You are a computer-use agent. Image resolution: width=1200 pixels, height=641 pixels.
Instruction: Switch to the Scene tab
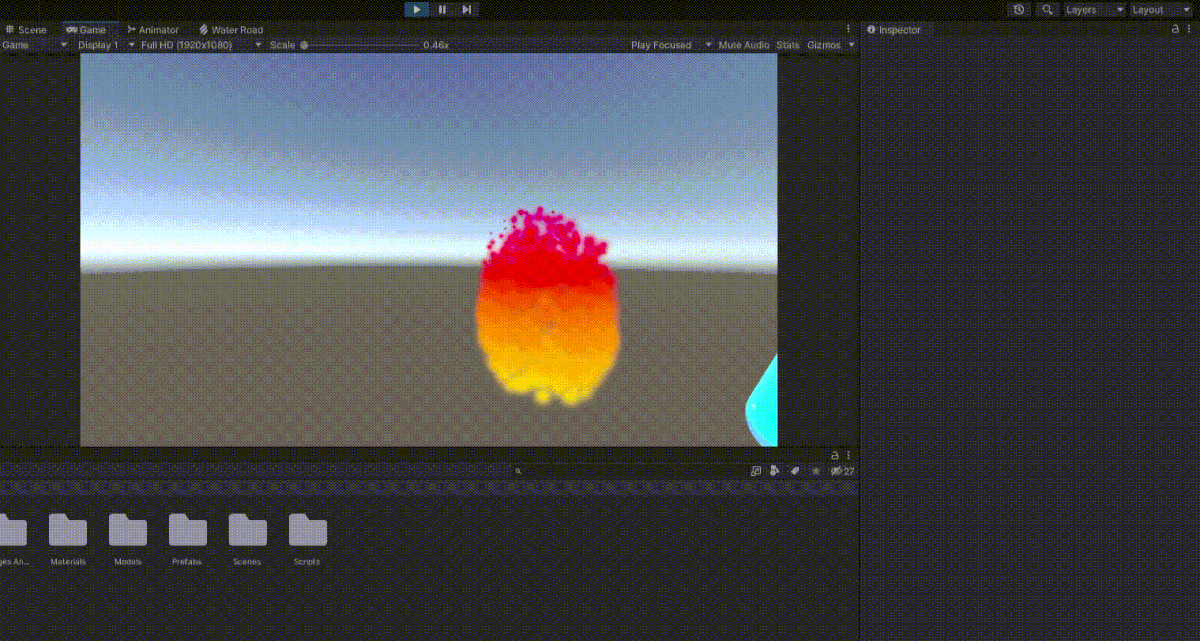pyautogui.click(x=26, y=30)
